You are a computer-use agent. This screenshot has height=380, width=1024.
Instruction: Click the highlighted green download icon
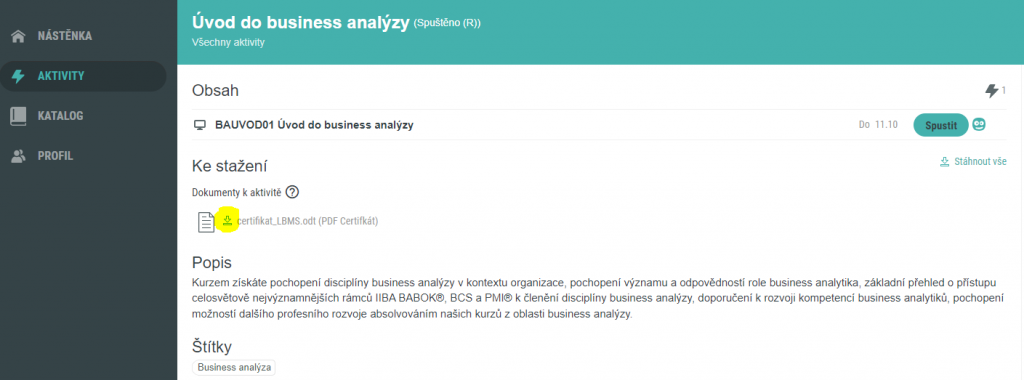(x=227, y=221)
